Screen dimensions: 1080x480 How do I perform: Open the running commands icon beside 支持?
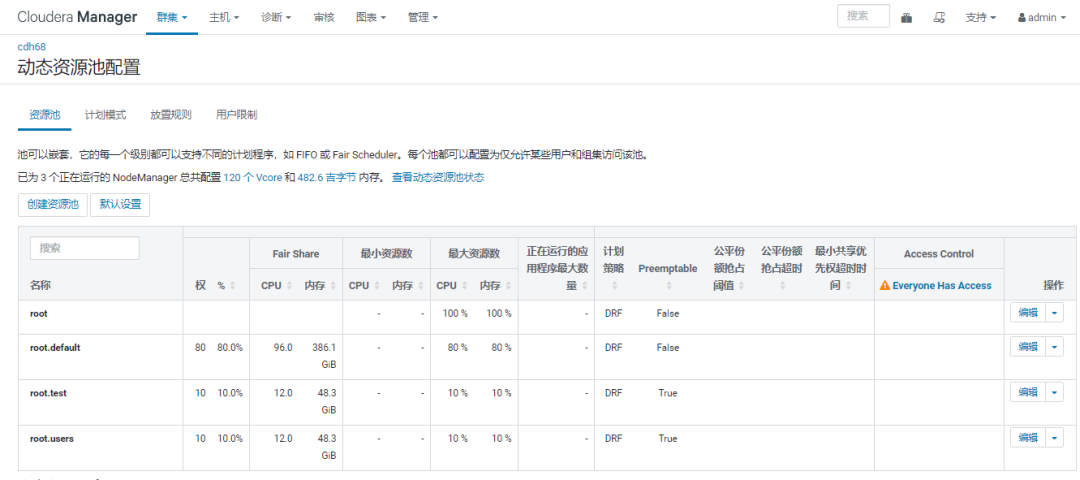click(x=939, y=18)
